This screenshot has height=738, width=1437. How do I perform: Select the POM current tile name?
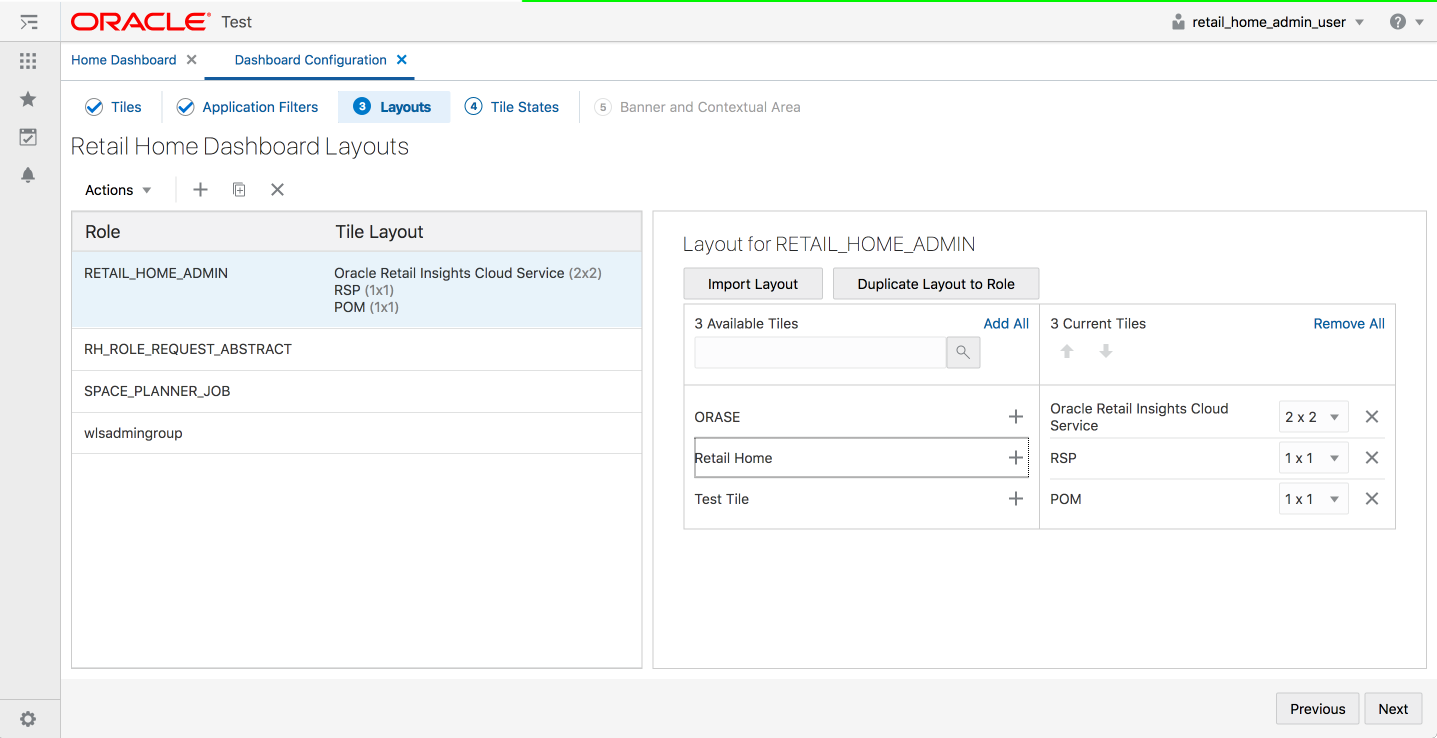pos(1066,499)
